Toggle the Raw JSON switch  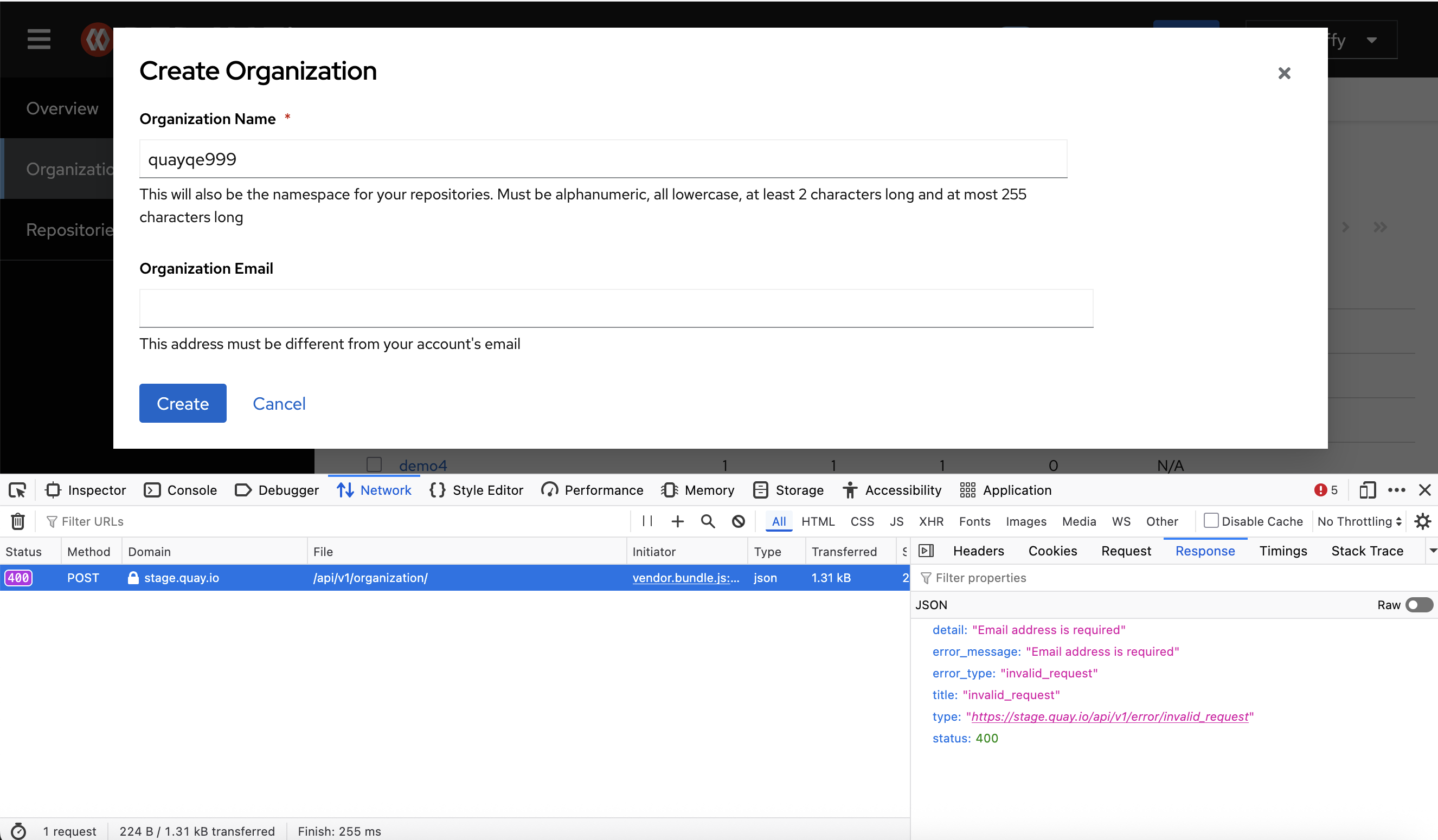tap(1418, 605)
